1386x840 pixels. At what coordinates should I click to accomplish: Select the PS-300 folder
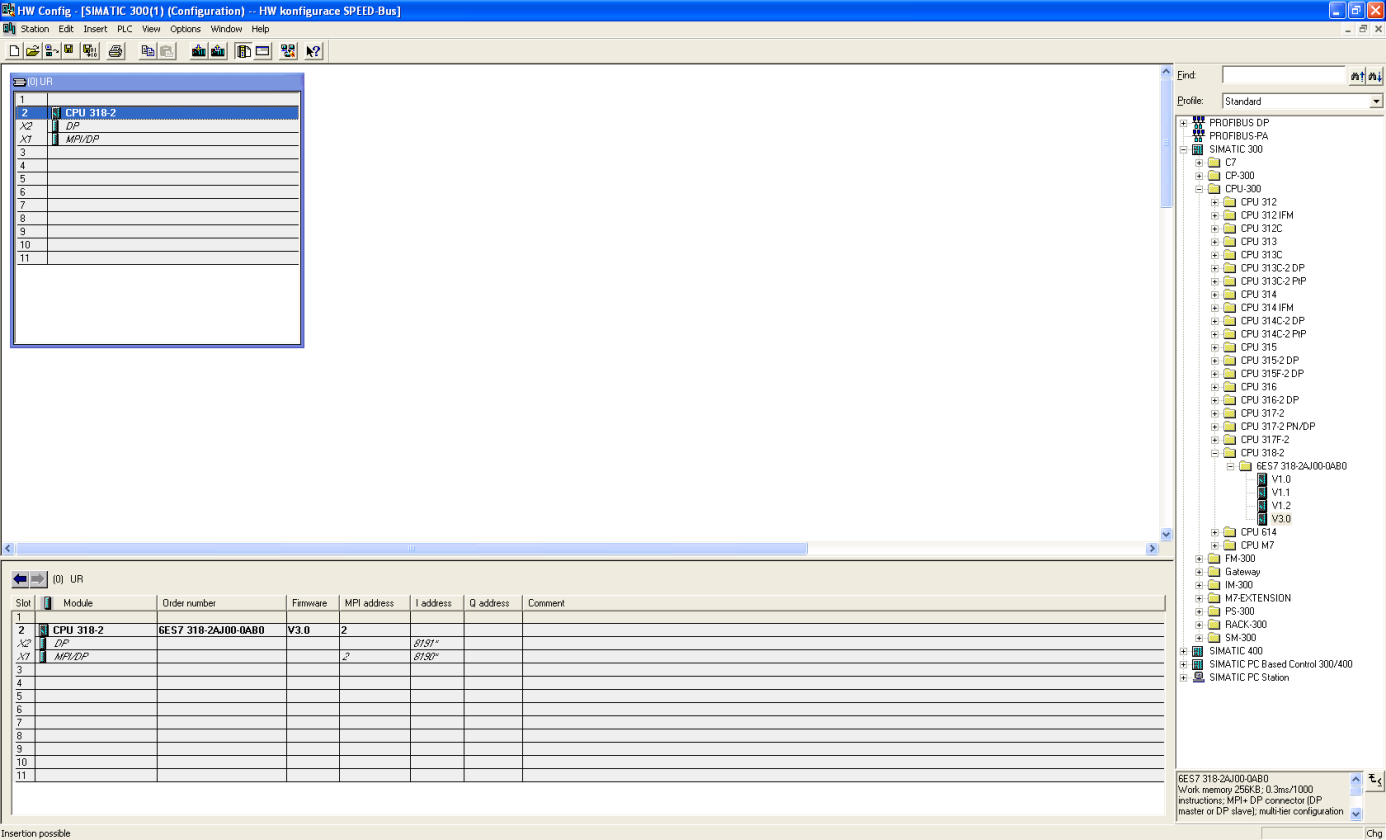(1239, 611)
